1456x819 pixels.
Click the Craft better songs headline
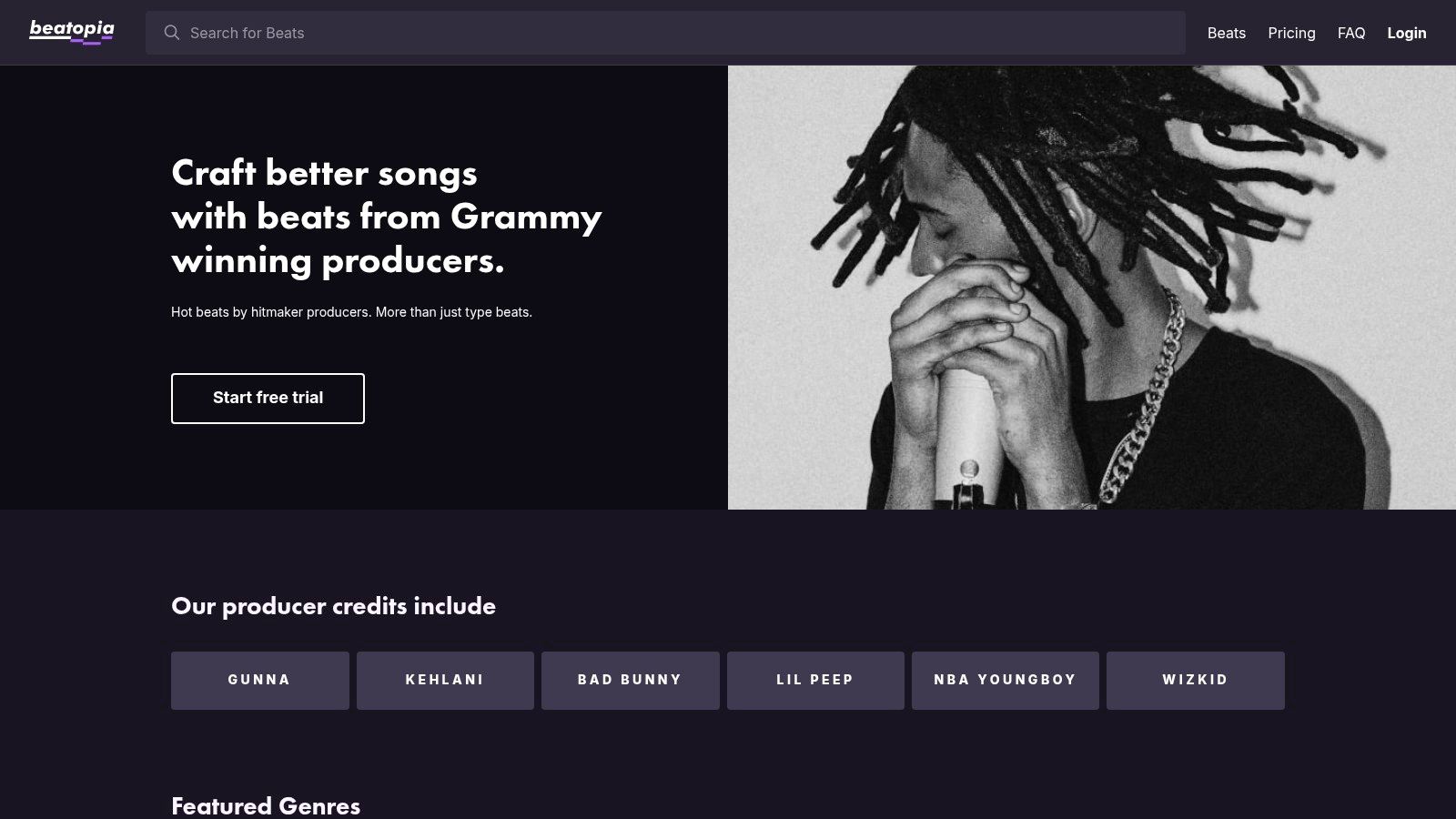(x=387, y=217)
